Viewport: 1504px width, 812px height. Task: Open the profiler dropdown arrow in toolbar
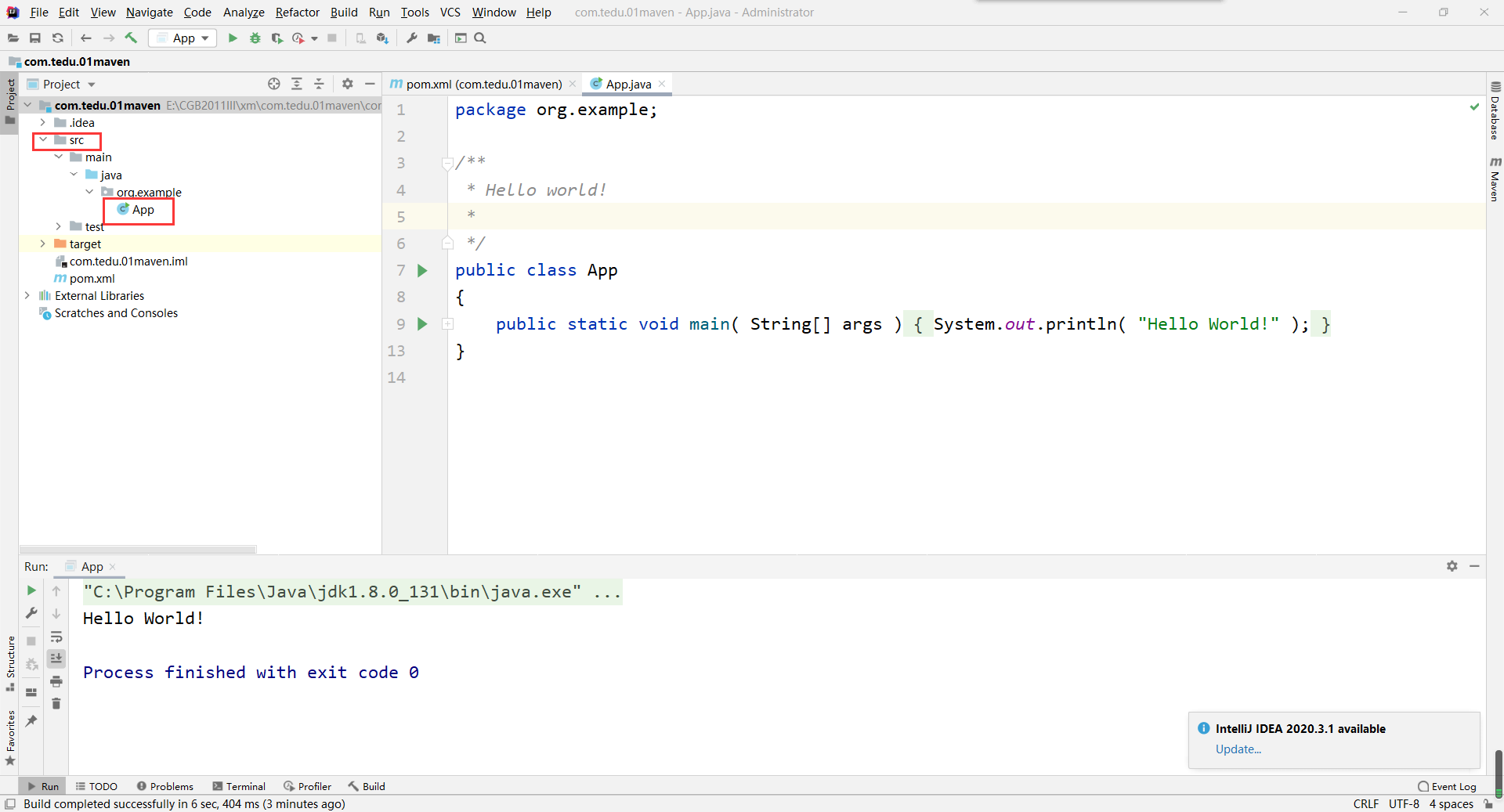point(314,38)
